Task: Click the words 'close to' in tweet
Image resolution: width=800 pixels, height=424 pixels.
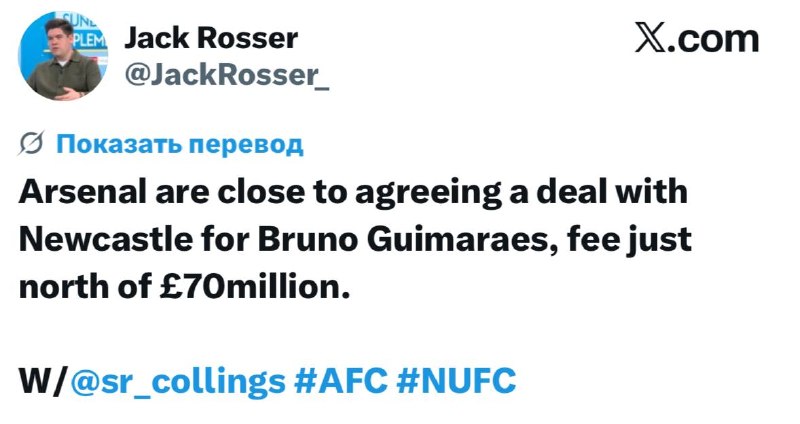Action: (279, 192)
